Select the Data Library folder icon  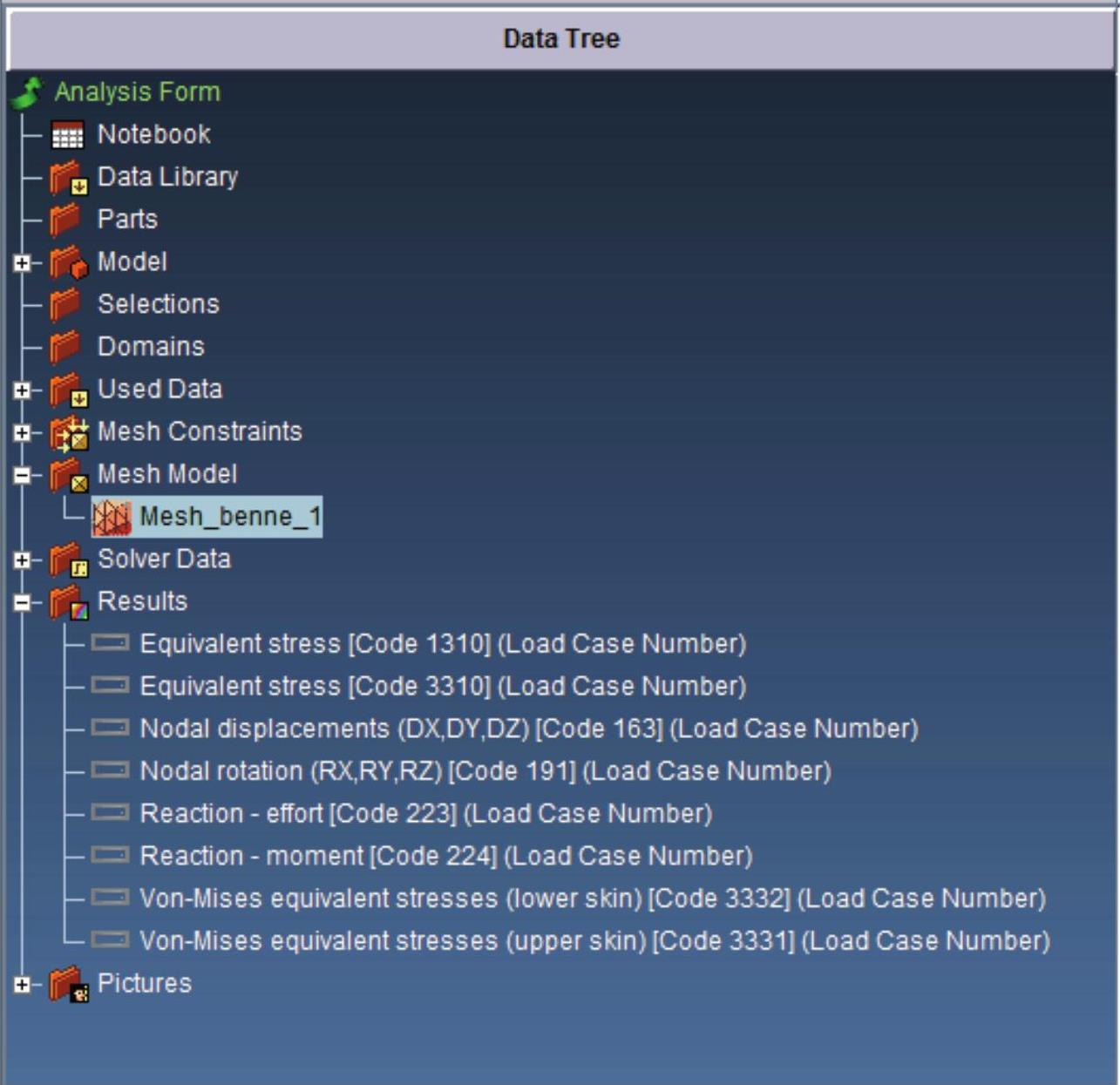pos(68,178)
